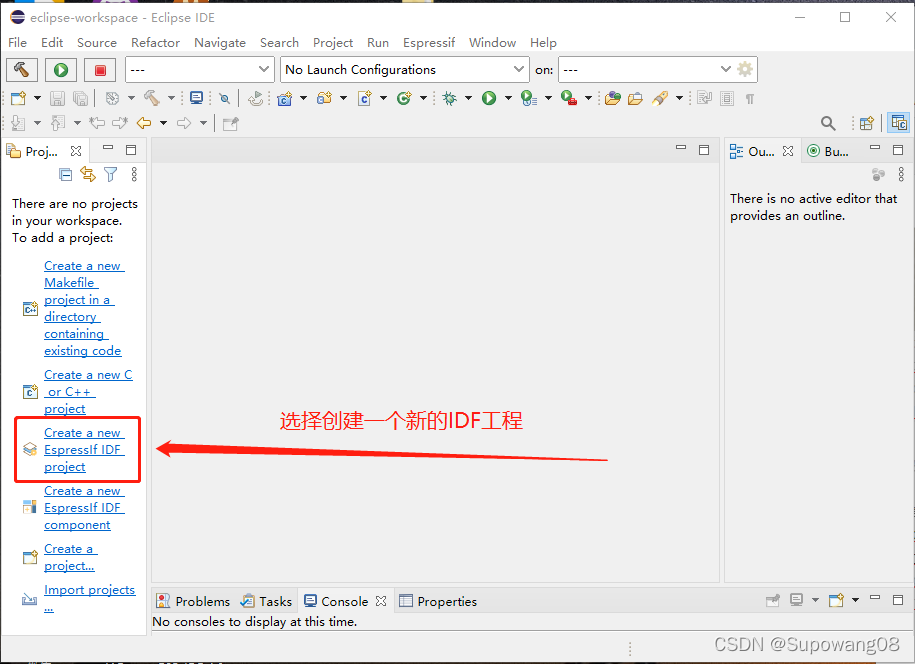Stop the running application
Viewport: 915px width, 664px height.
pyautogui.click(x=99, y=70)
